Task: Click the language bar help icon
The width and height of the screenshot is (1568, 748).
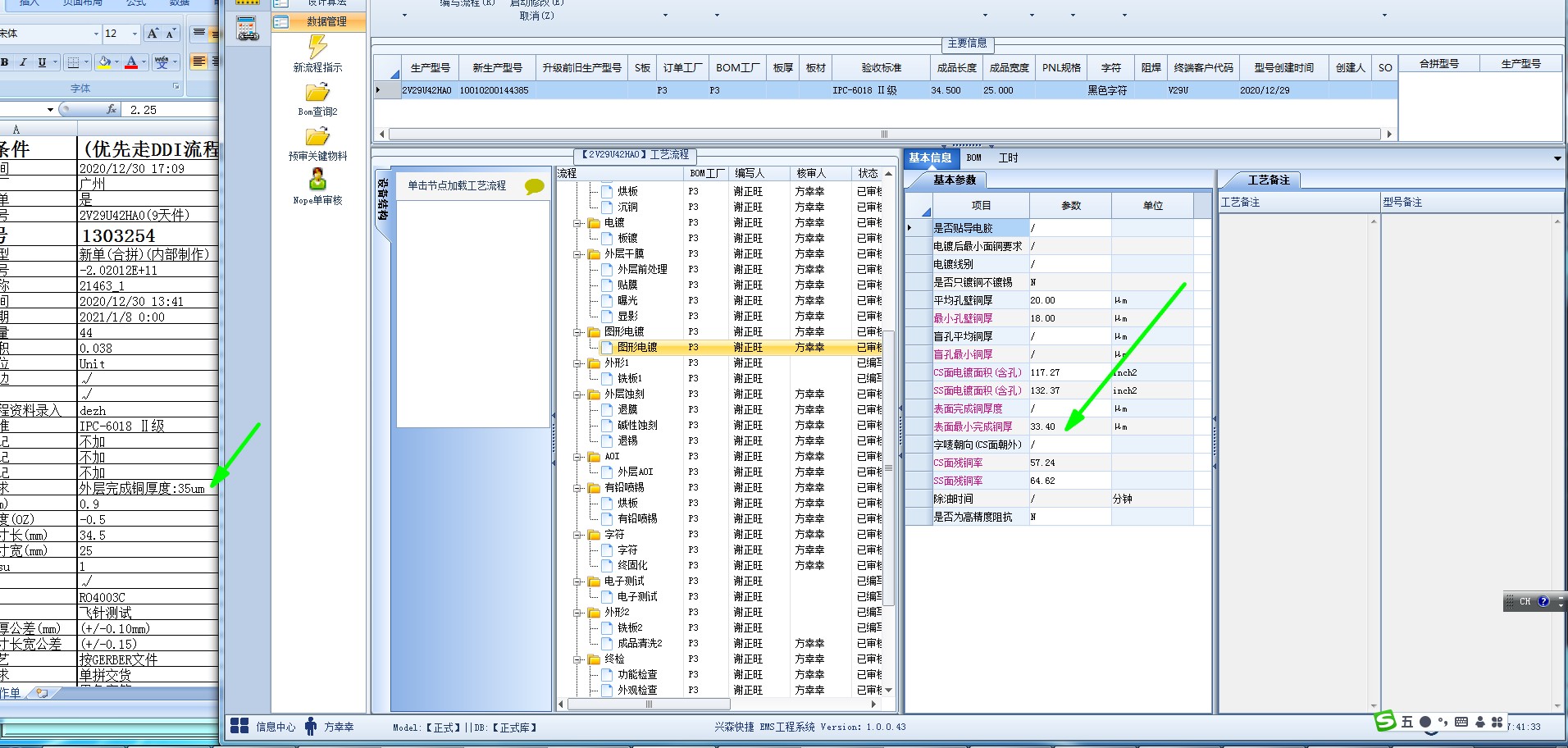Action: [1543, 601]
